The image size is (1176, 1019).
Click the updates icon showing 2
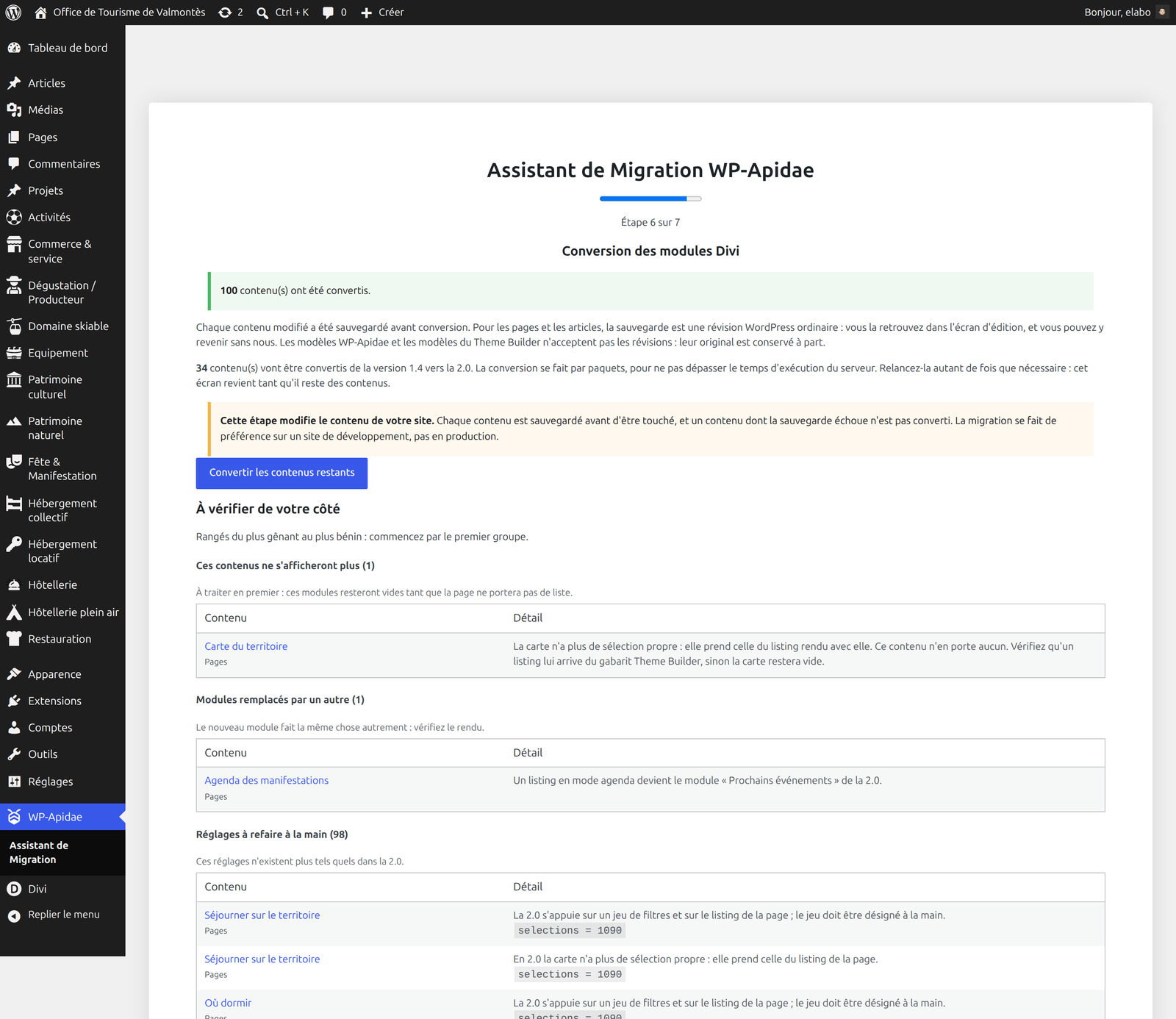(x=225, y=12)
